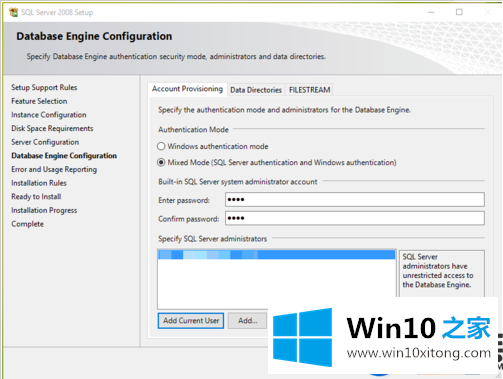Click Database Engine Configuration step in sidebar
Viewport: 503px width, 379px height.
coord(64,156)
